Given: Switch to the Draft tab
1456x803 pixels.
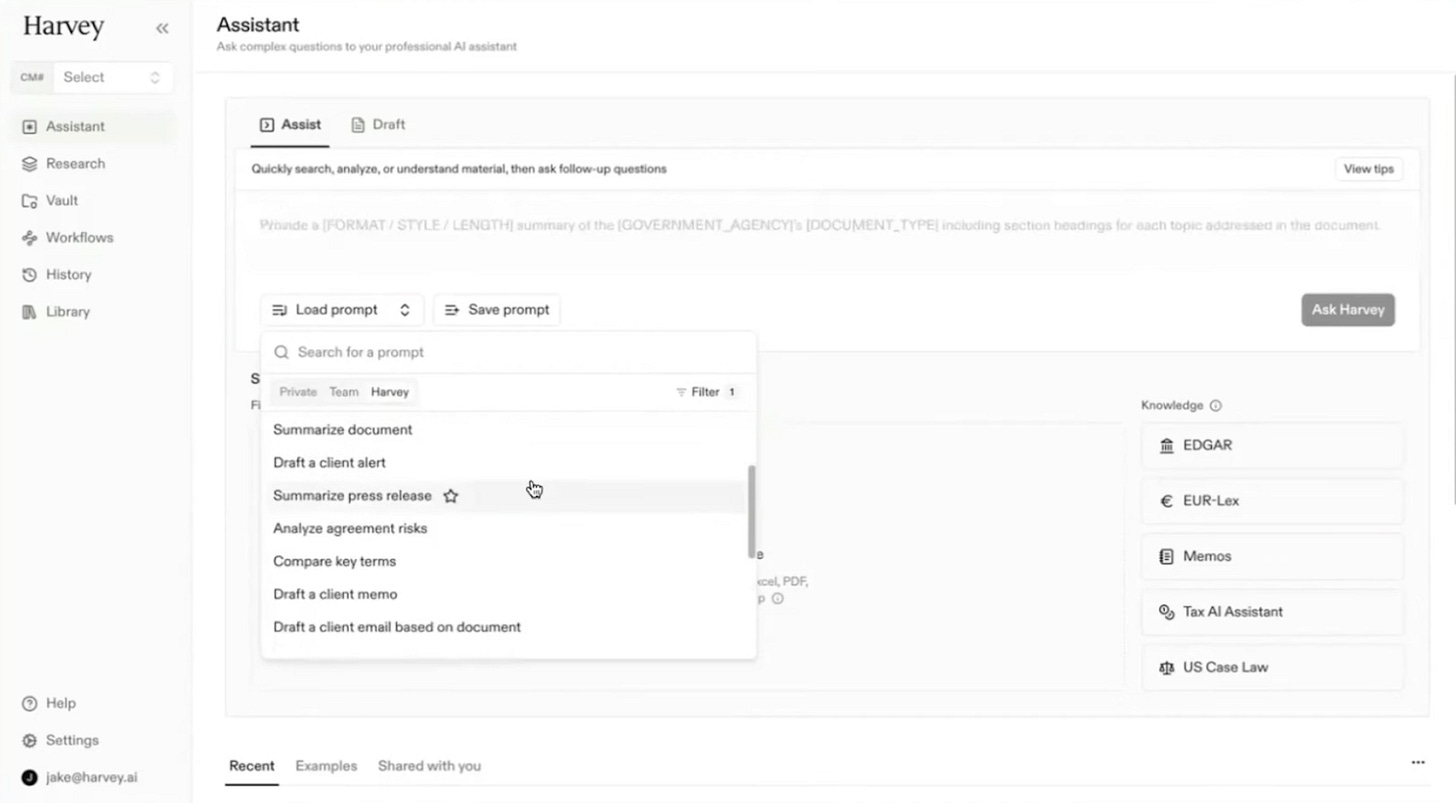Looking at the screenshot, I should [378, 125].
